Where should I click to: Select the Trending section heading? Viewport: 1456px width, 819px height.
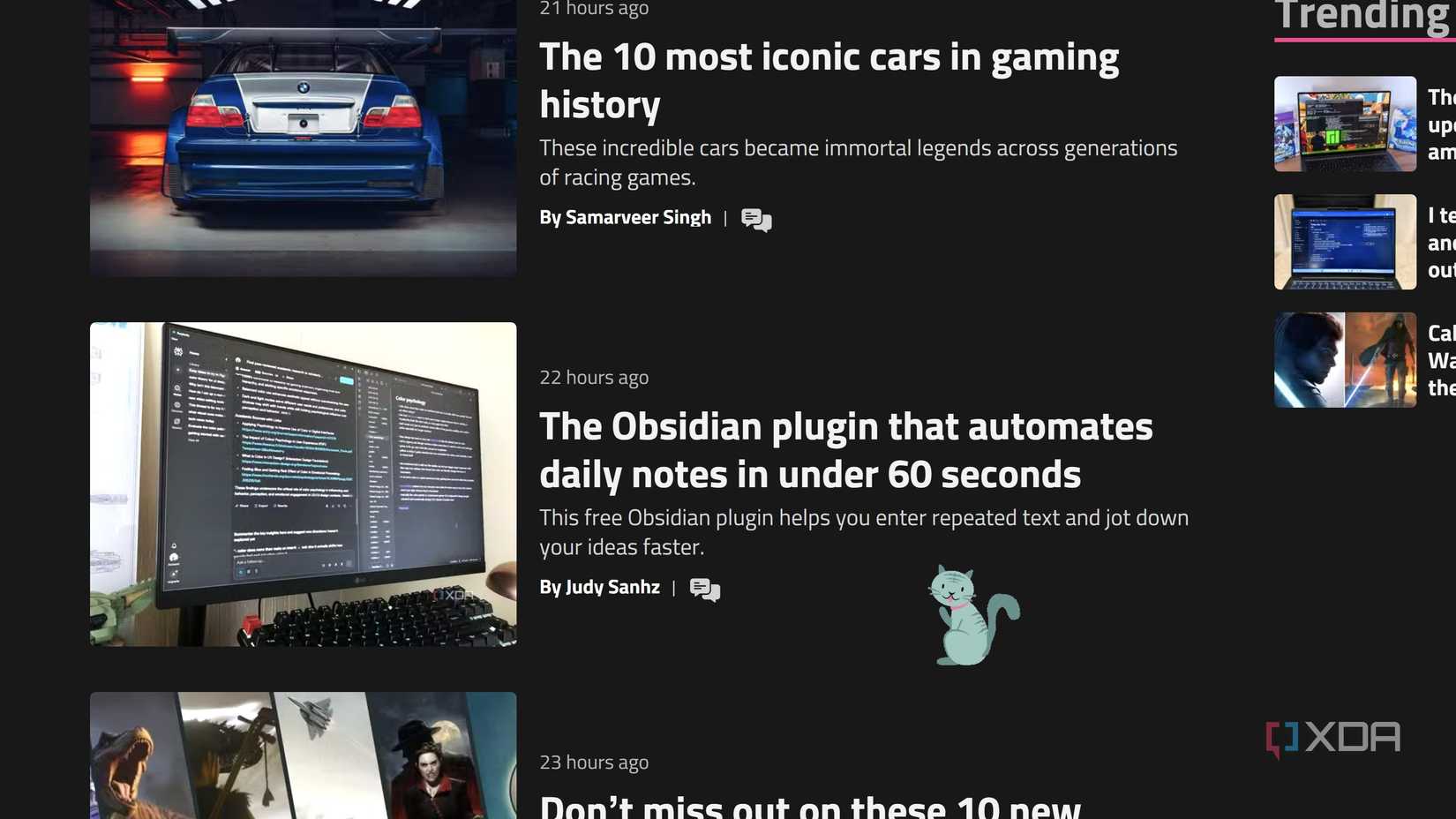coord(1364,16)
